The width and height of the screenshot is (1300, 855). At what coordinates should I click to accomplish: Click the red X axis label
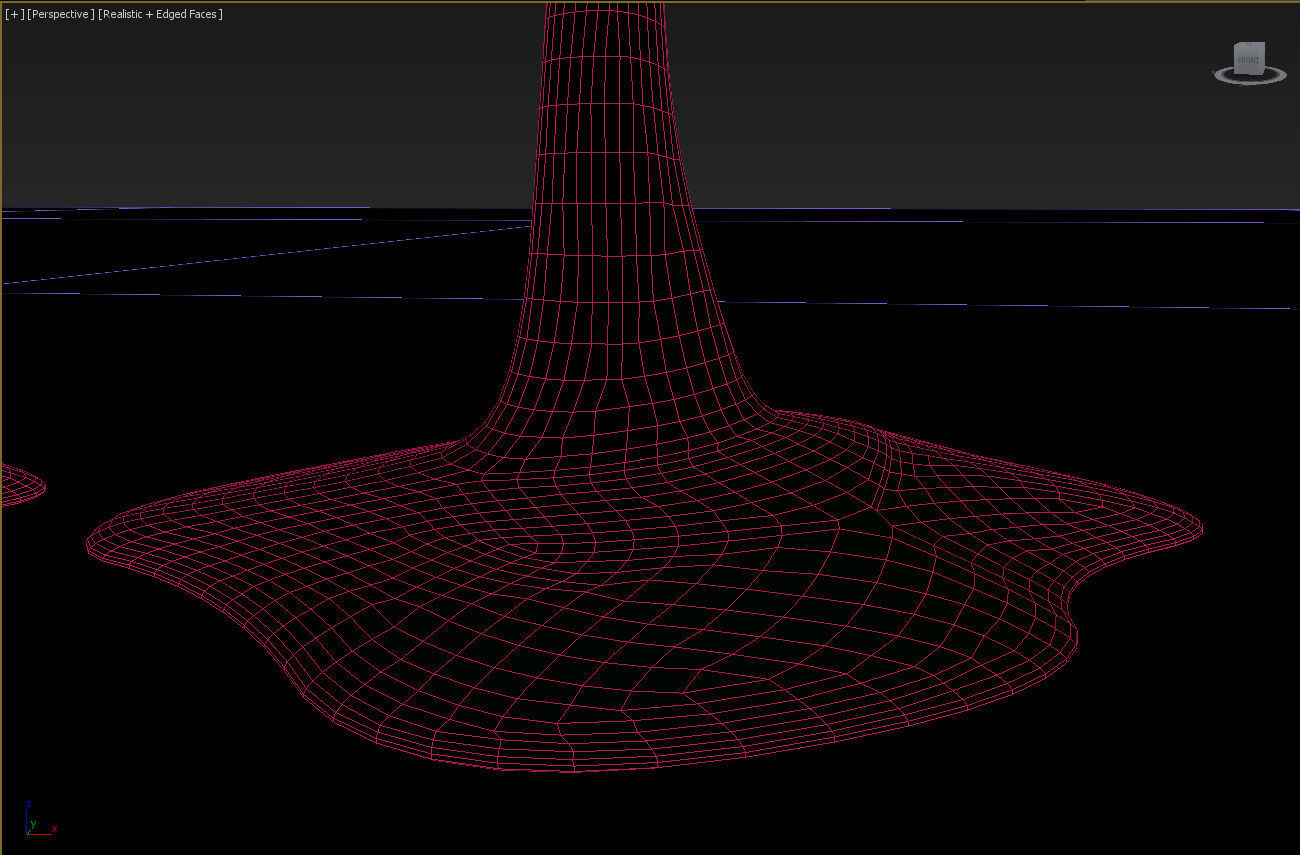click(54, 829)
